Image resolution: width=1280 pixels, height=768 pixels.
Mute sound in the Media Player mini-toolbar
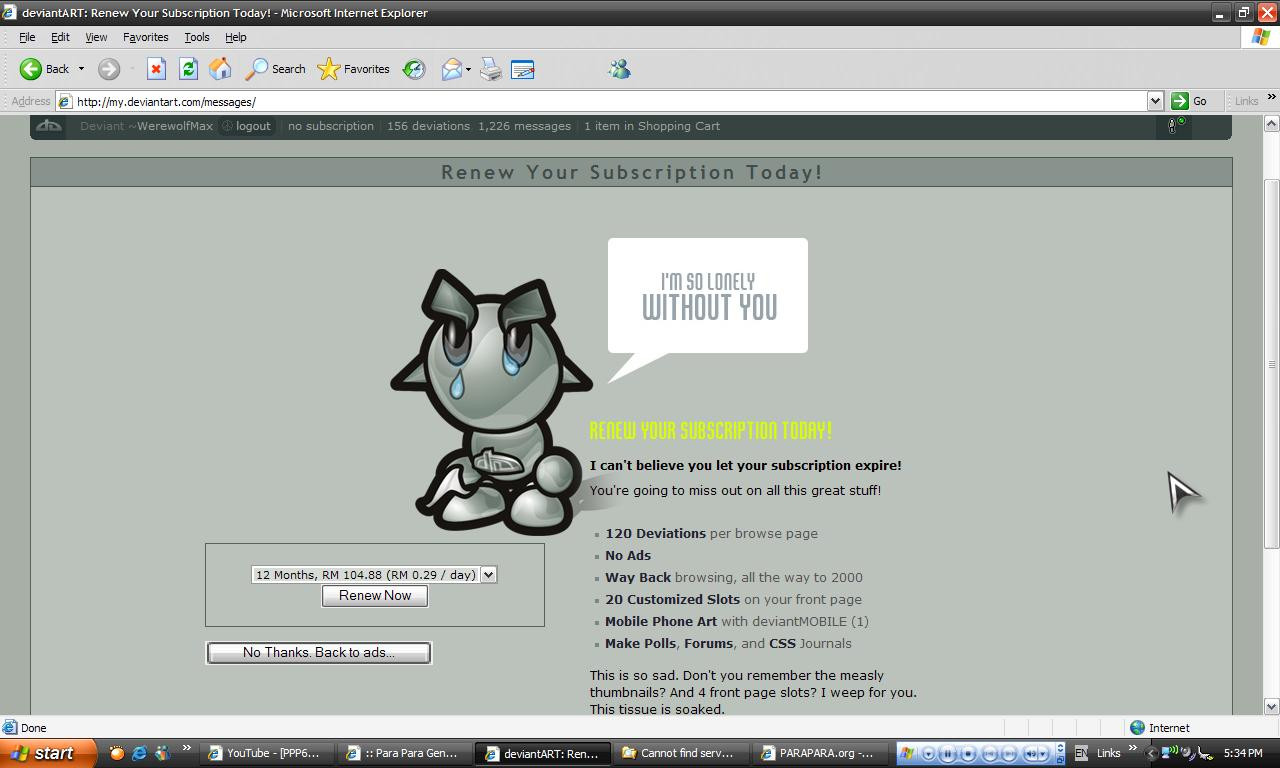1030,753
